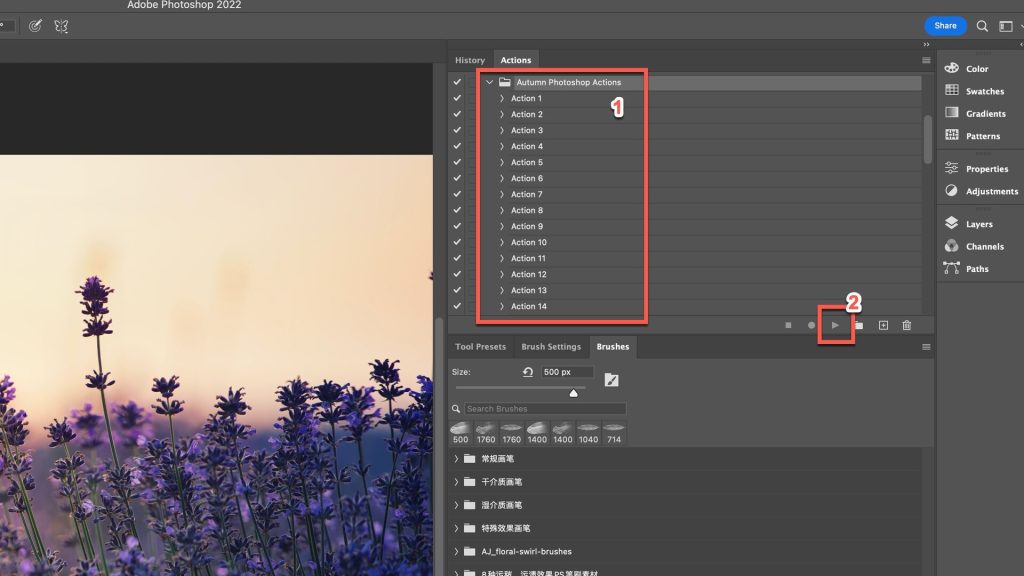This screenshot has height=576, width=1024.
Task: Toggle the checkmark for Action 10
Action: pyautogui.click(x=457, y=242)
